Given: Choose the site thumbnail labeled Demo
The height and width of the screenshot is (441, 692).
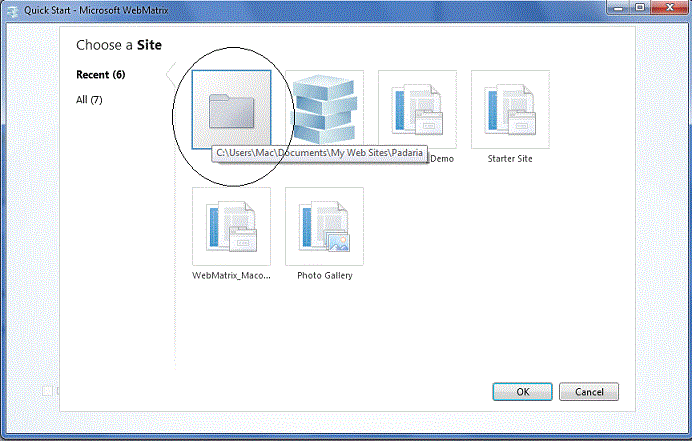Looking at the screenshot, I should 417,109.
